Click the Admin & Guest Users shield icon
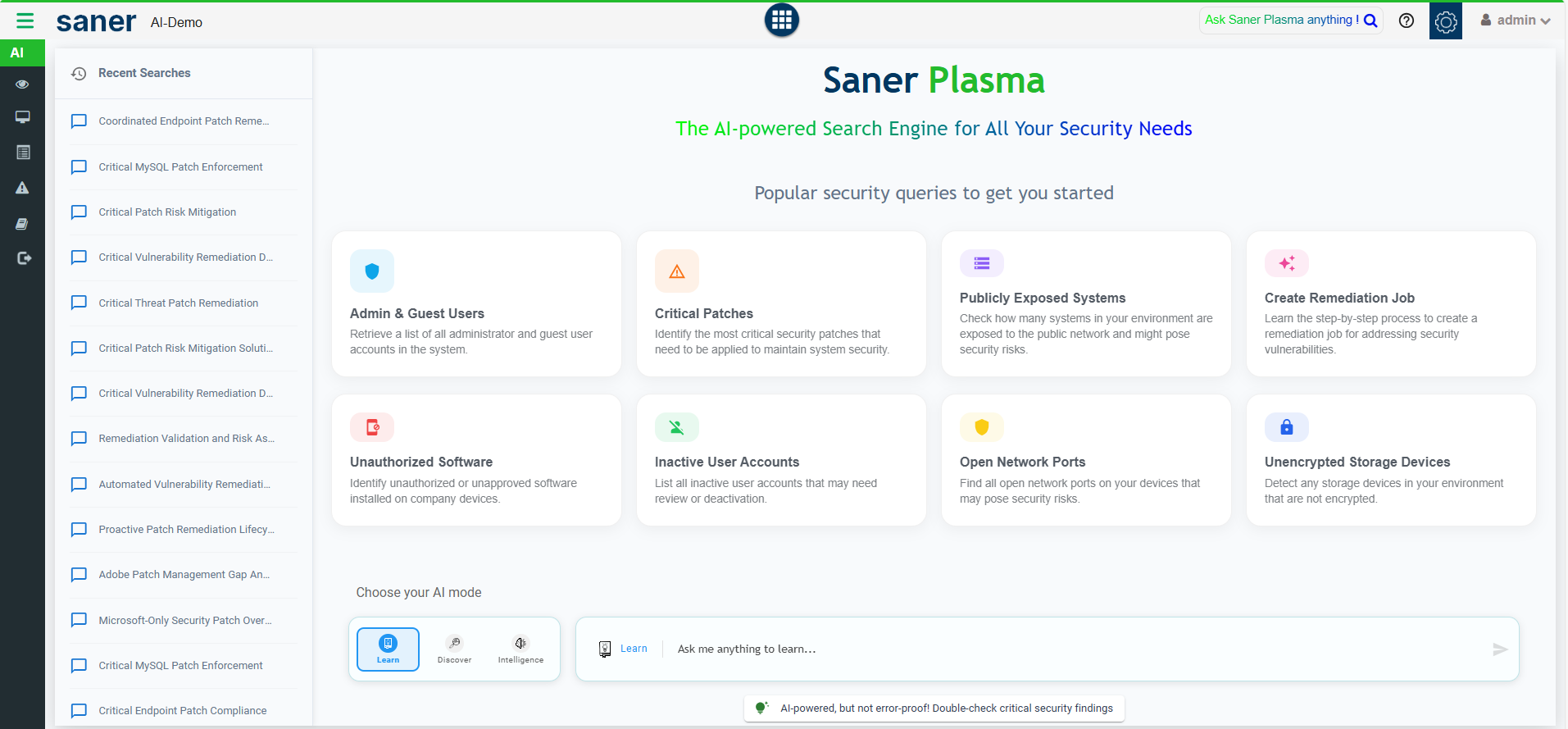Image resolution: width=1568 pixels, height=729 pixels. [x=372, y=271]
